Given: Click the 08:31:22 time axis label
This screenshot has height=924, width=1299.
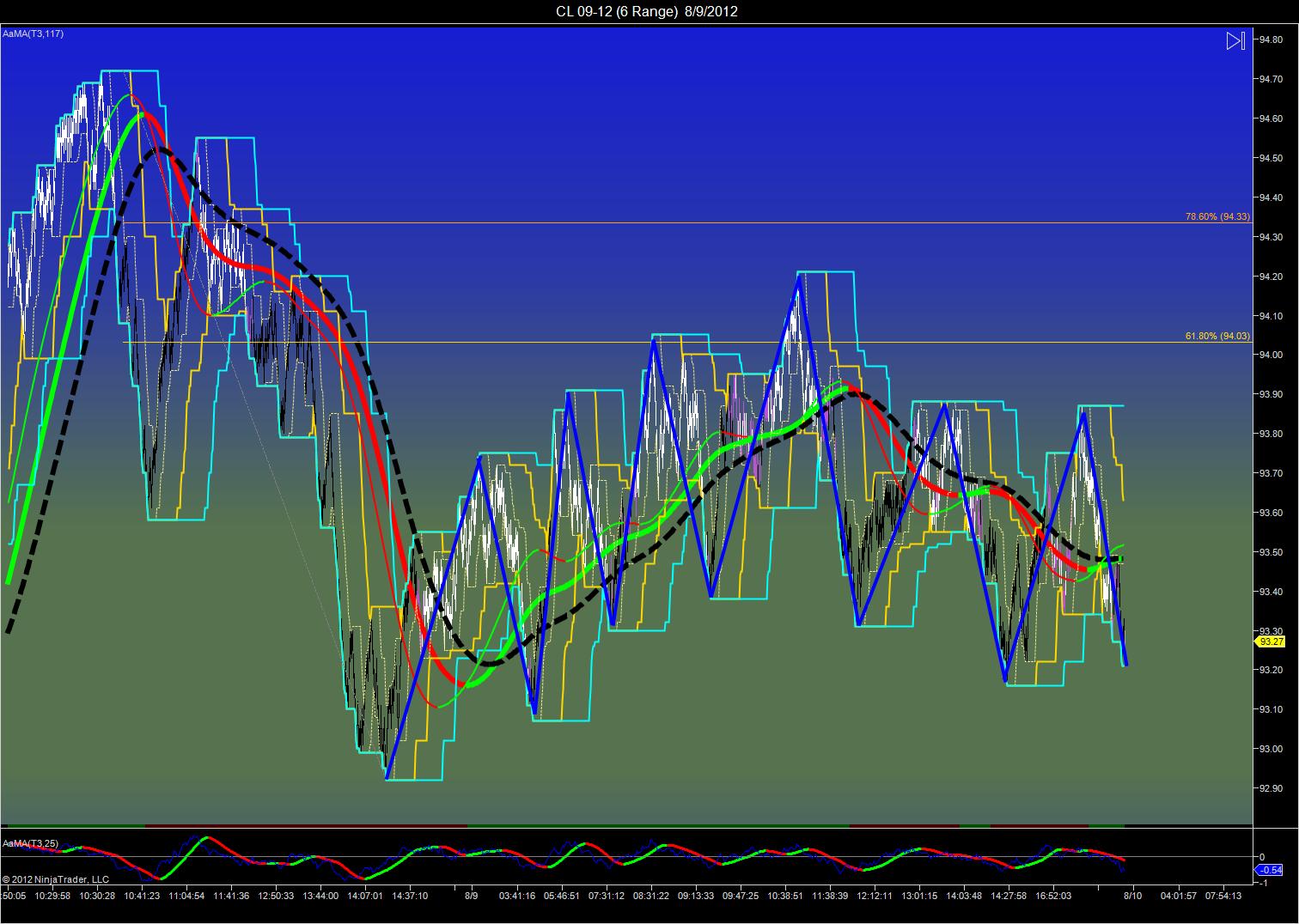Looking at the screenshot, I should coord(650,896).
